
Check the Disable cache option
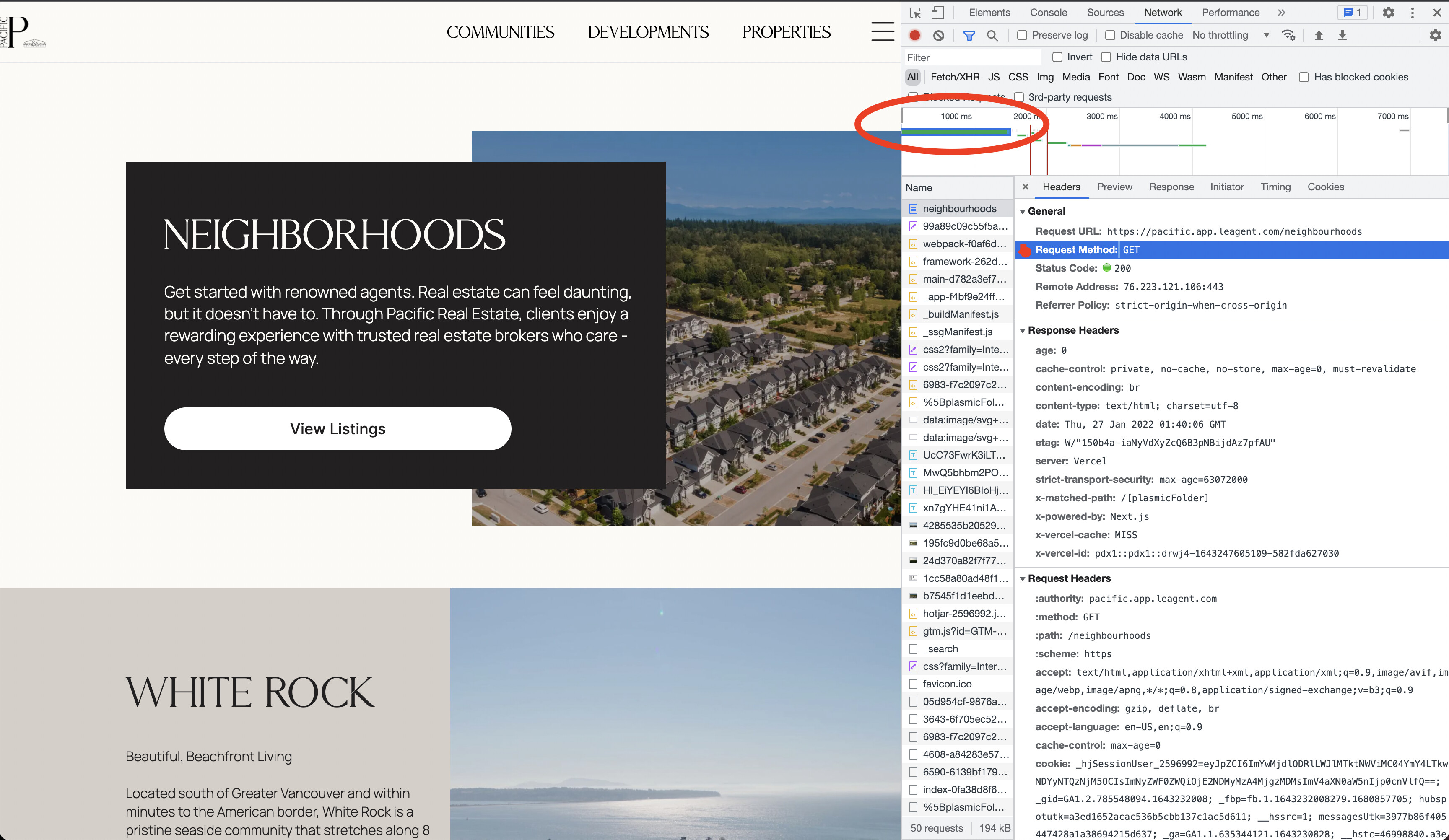coord(1110,36)
